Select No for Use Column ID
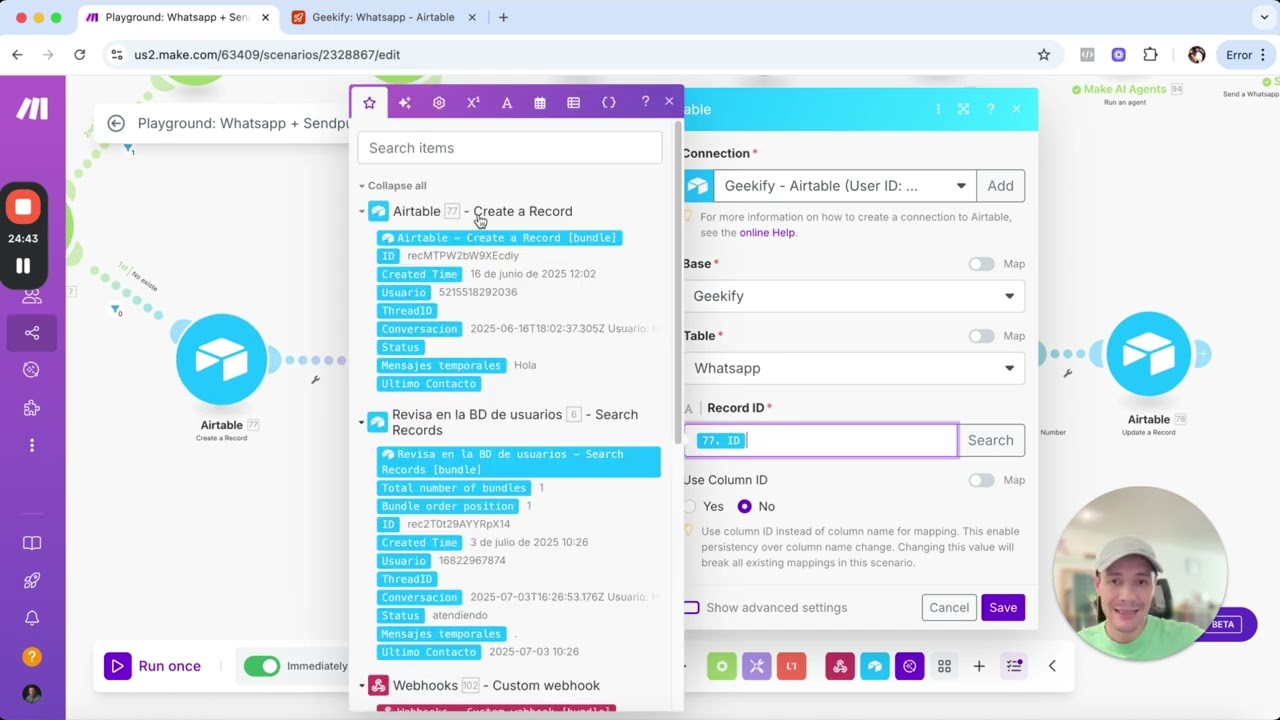This screenshot has width=1280, height=720. point(744,506)
